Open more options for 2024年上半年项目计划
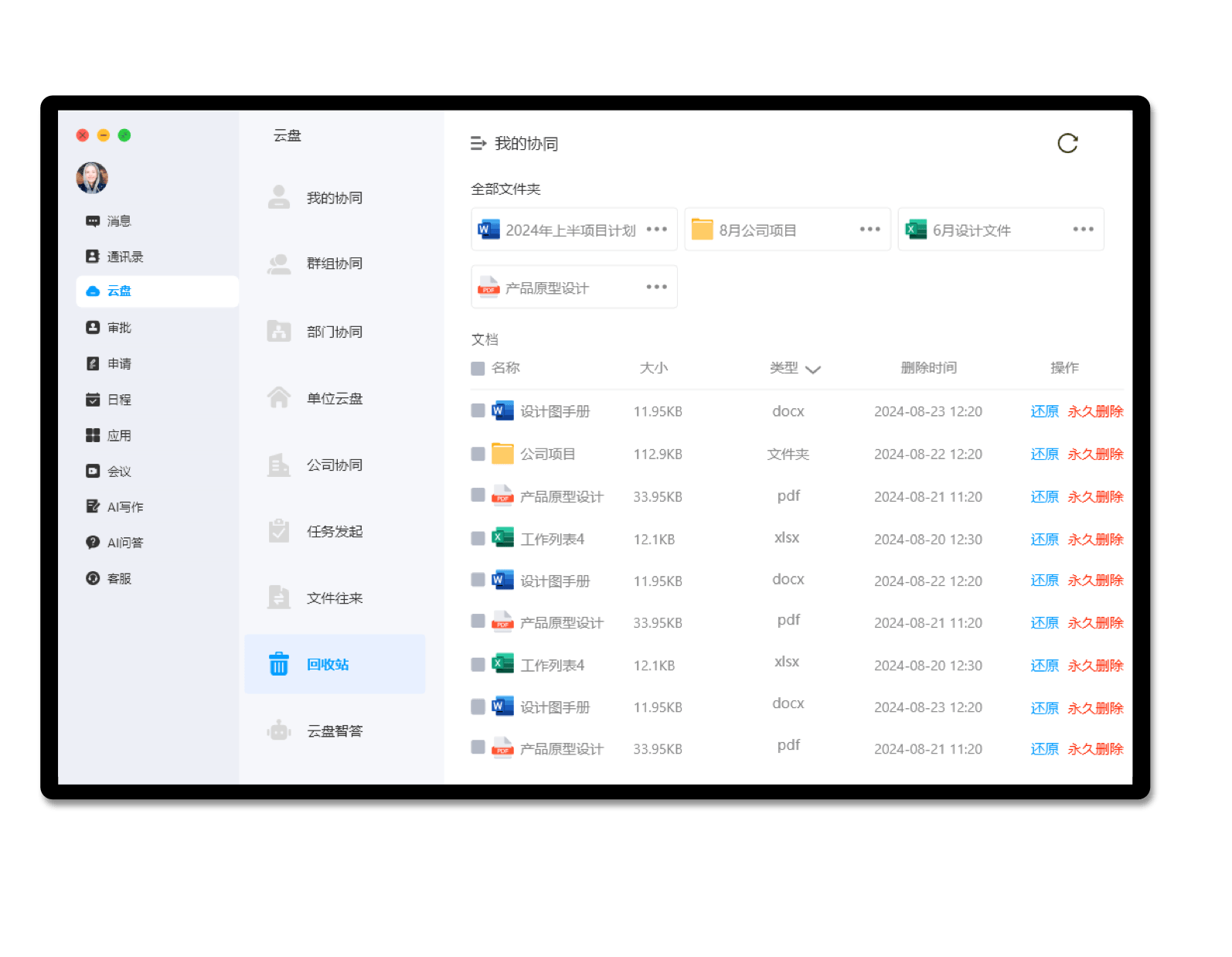The width and height of the screenshot is (1232, 957). (656, 229)
